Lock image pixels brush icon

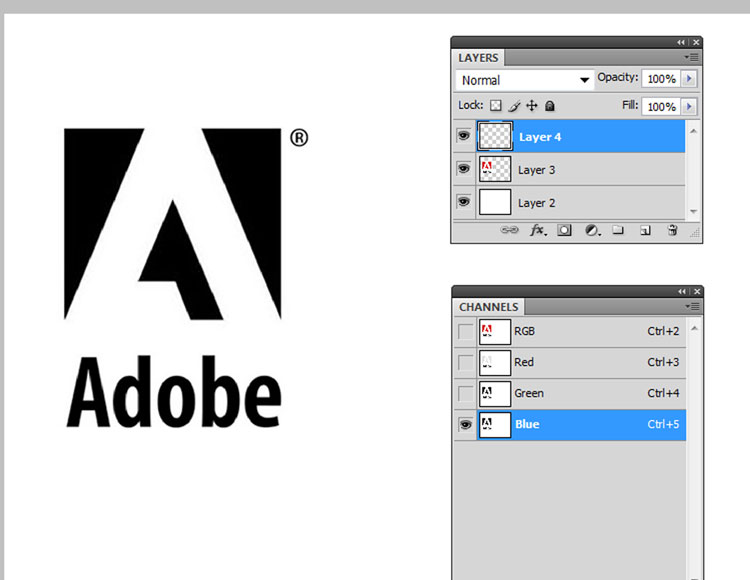click(x=514, y=106)
